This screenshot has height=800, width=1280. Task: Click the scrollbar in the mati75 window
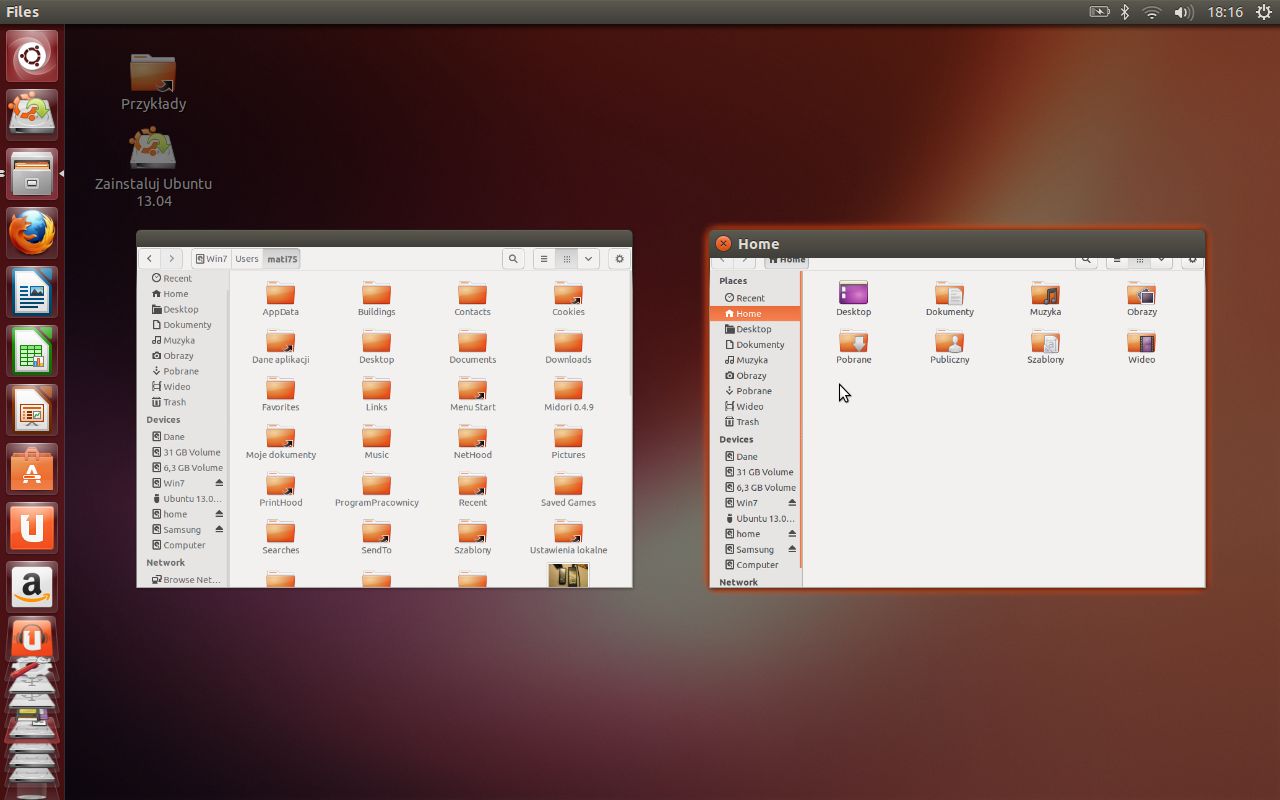[x=630, y=335]
